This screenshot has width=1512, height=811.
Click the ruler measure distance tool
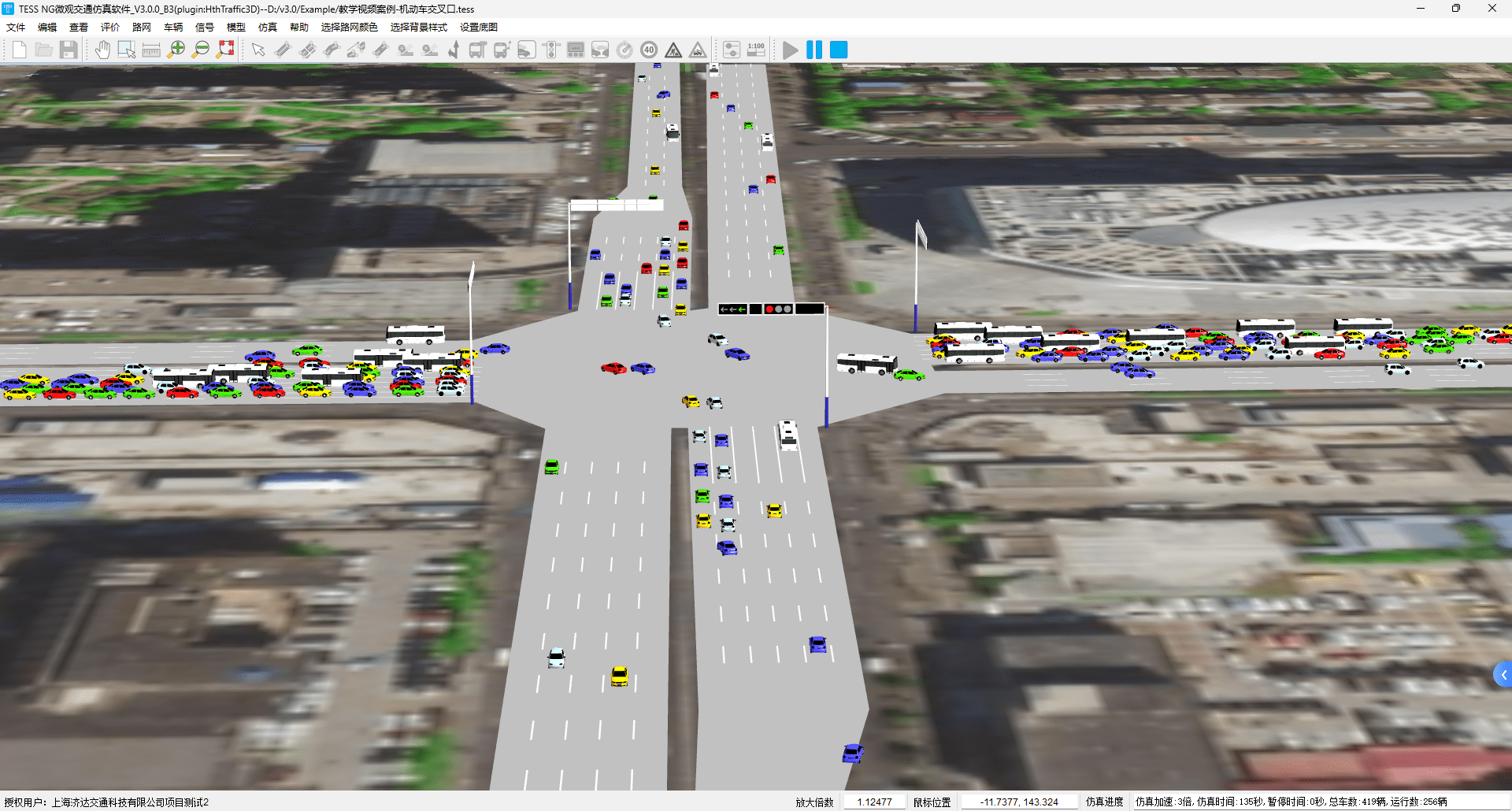[151, 50]
